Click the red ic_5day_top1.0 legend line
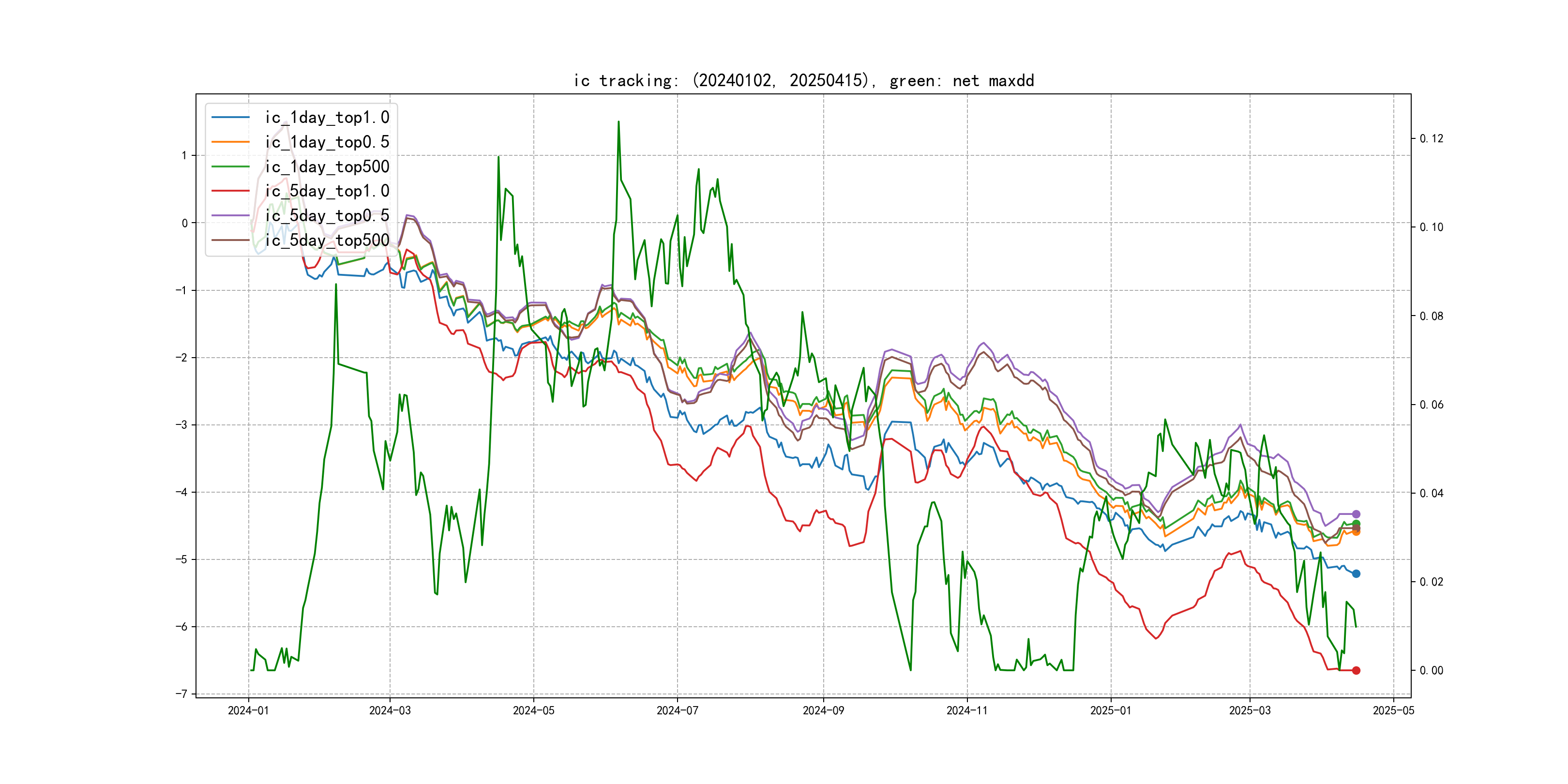1568x784 pixels. pos(230,191)
